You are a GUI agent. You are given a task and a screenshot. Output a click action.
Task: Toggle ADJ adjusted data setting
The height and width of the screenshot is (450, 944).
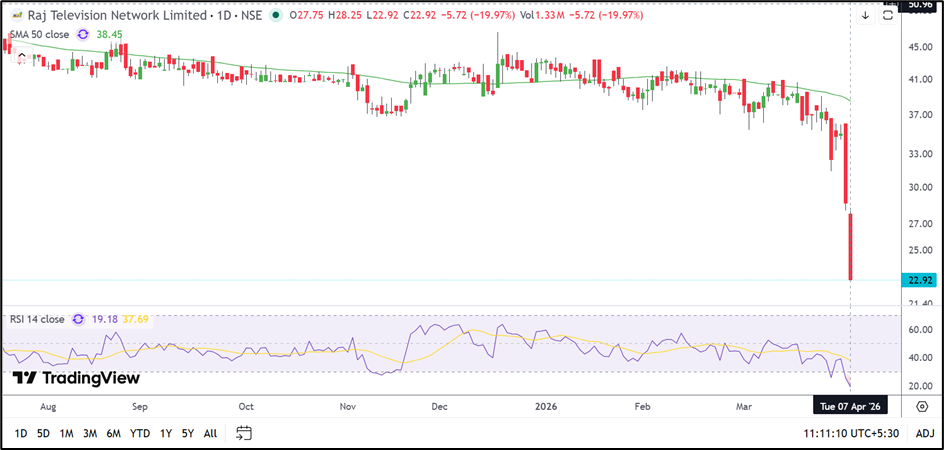[925, 433]
